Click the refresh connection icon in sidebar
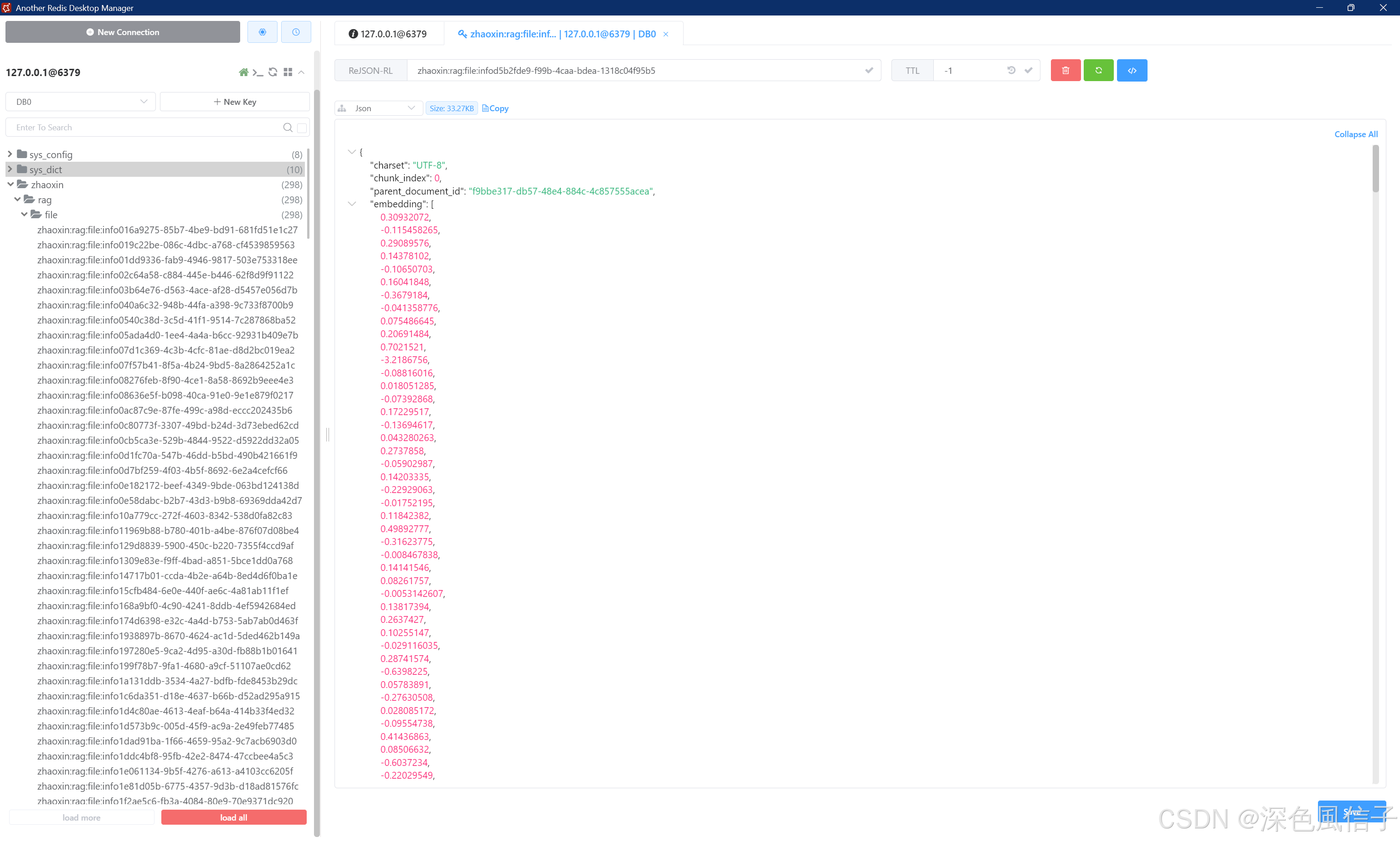The image size is (1400, 842). pyautogui.click(x=273, y=72)
